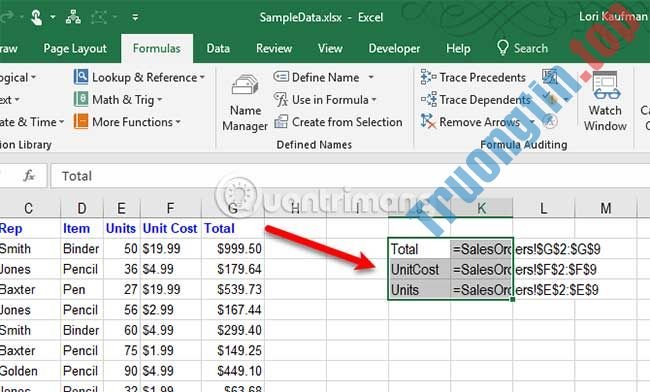Select the $449.10 total cell

[x=233, y=370]
